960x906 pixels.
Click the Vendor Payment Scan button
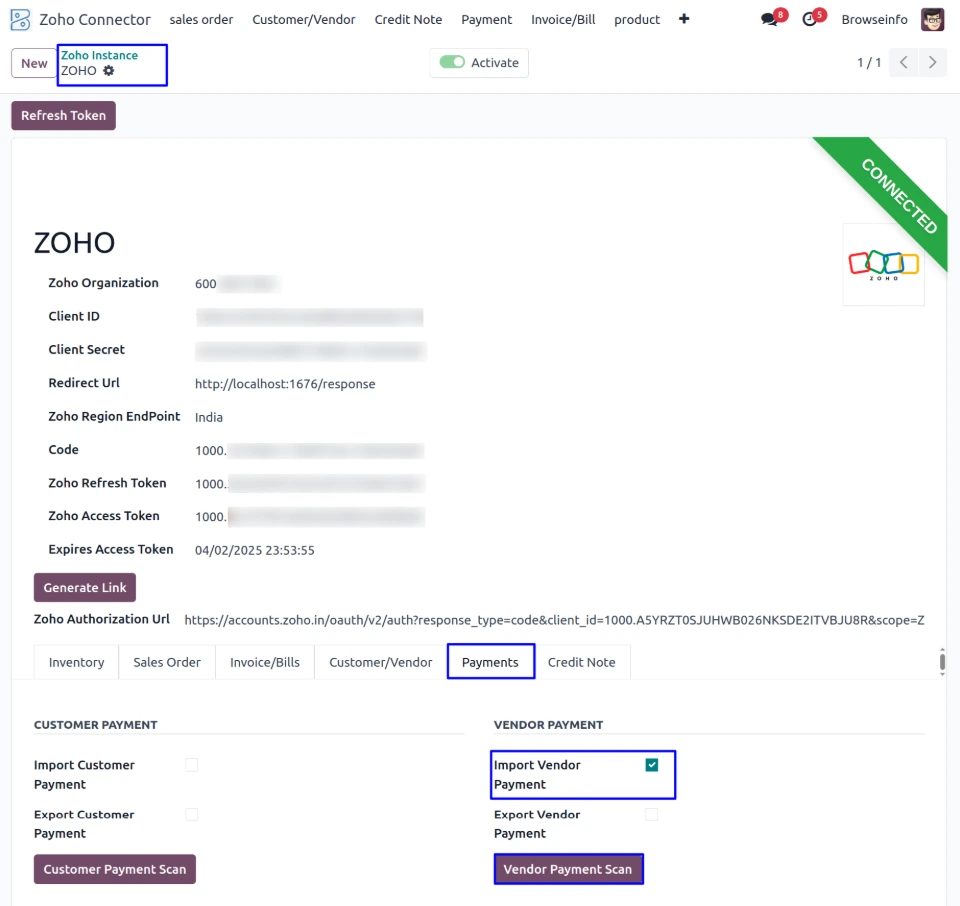pyautogui.click(x=568, y=869)
